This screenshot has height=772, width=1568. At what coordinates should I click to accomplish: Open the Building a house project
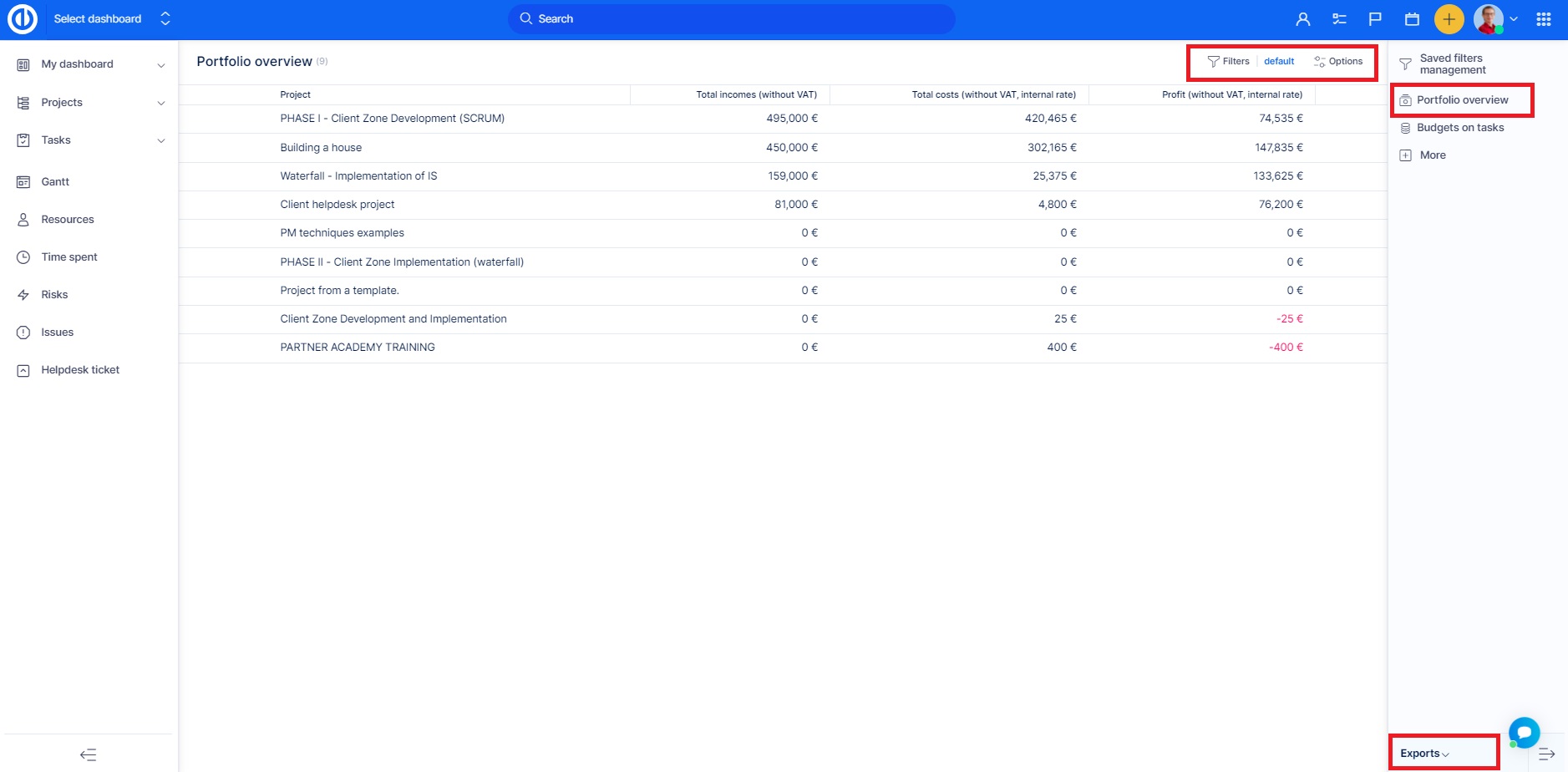[x=321, y=148]
